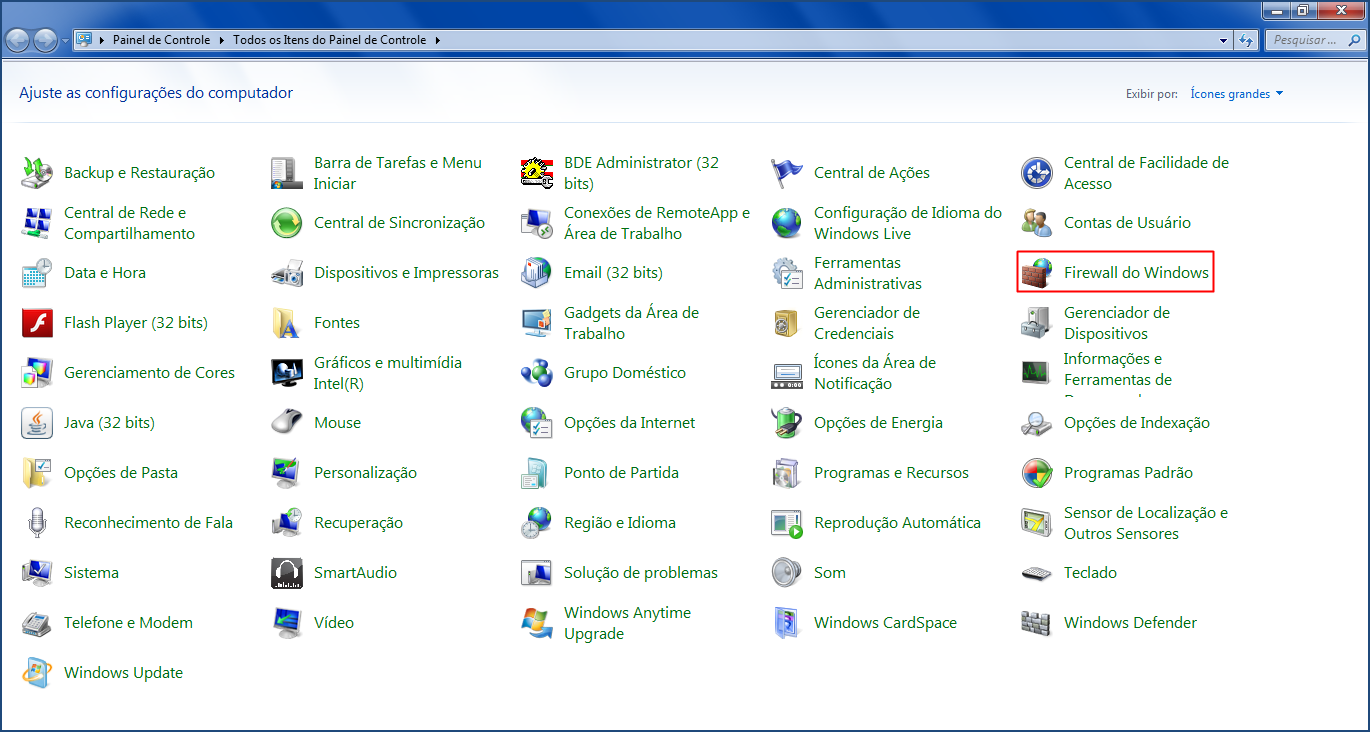Open the Recuperação link
The image size is (1370, 732).
coord(358,523)
